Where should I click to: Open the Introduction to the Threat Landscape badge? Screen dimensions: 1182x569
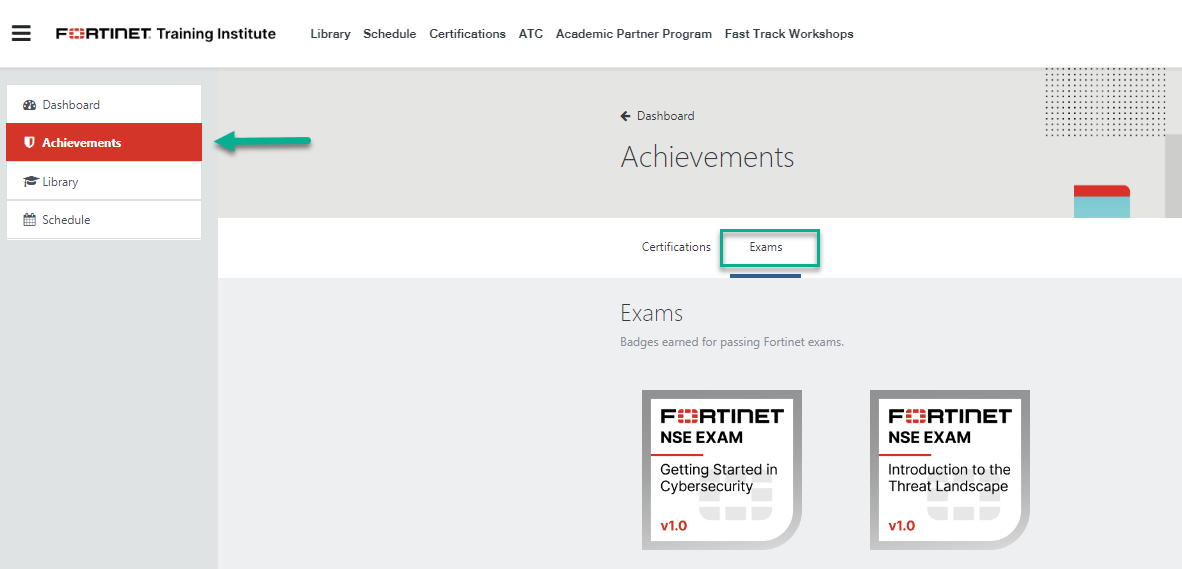click(x=950, y=470)
